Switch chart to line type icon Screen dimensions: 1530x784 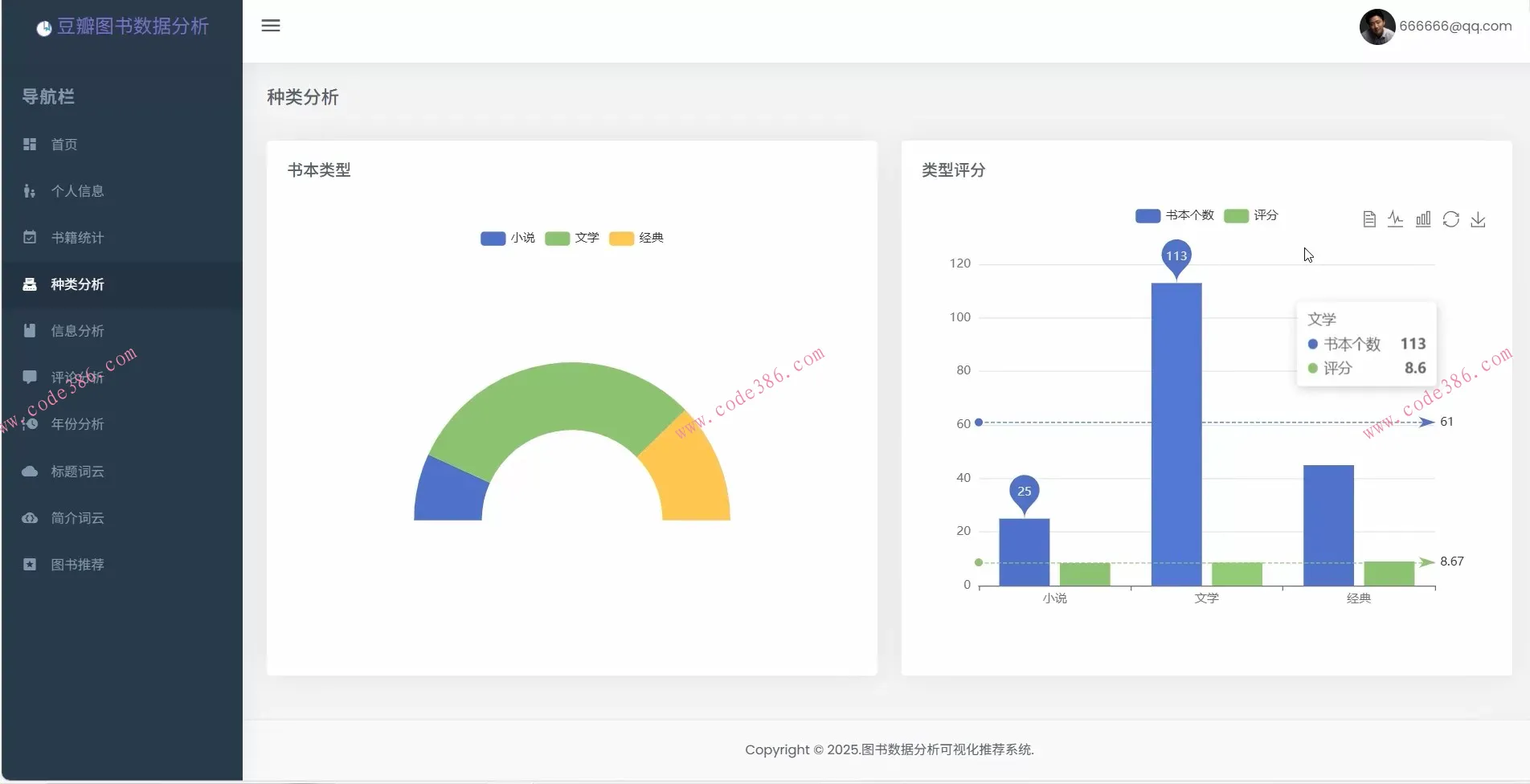[x=1396, y=219]
